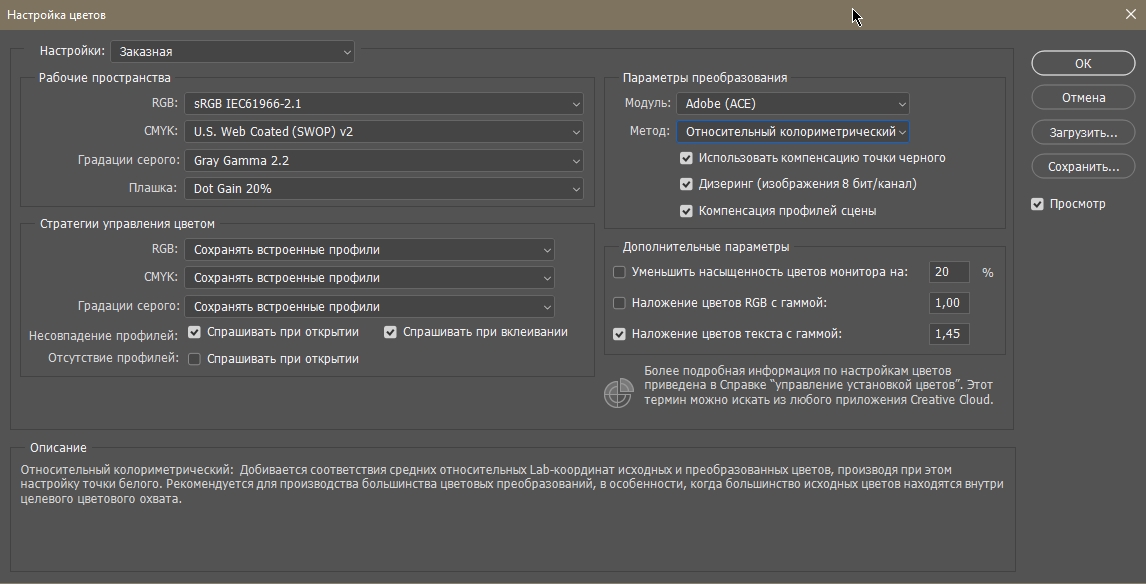Open the Gray Gamma 2.2 dropdown
Screen dimensions: 1146x584
[x=383, y=161]
